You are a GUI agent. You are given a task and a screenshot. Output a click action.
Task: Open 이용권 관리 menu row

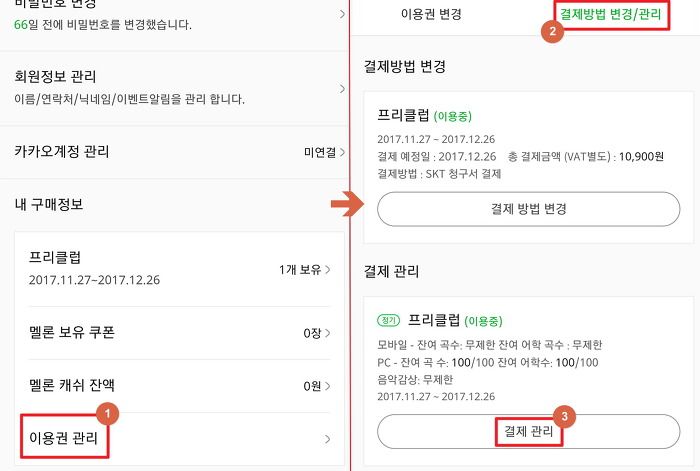[x=179, y=438]
